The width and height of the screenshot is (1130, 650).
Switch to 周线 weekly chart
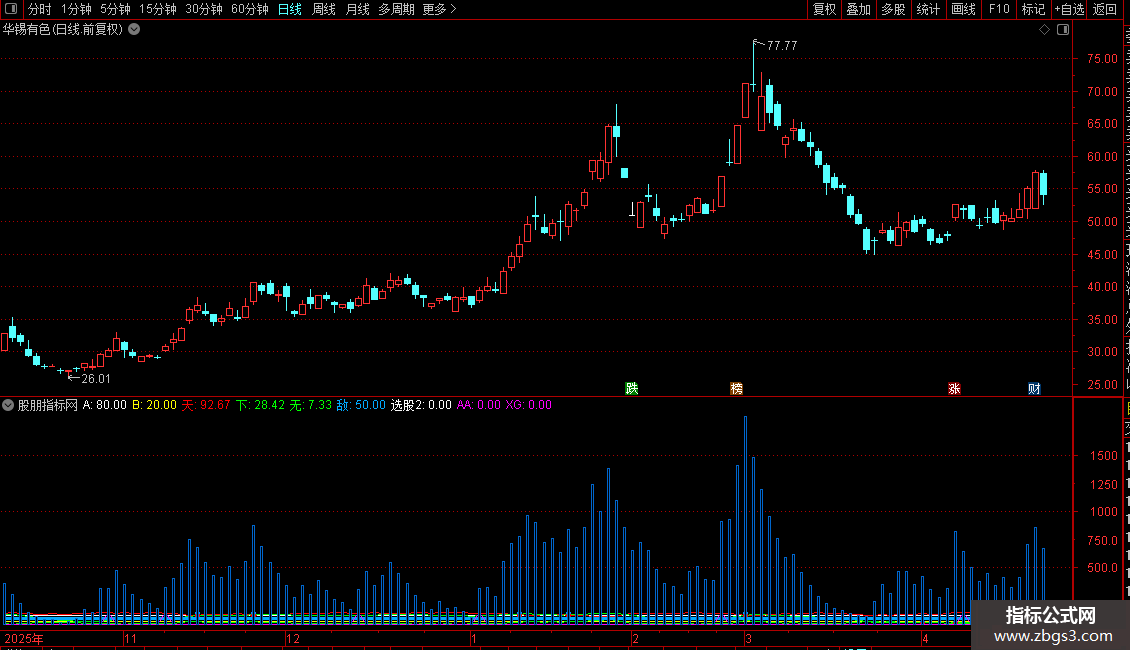point(324,9)
